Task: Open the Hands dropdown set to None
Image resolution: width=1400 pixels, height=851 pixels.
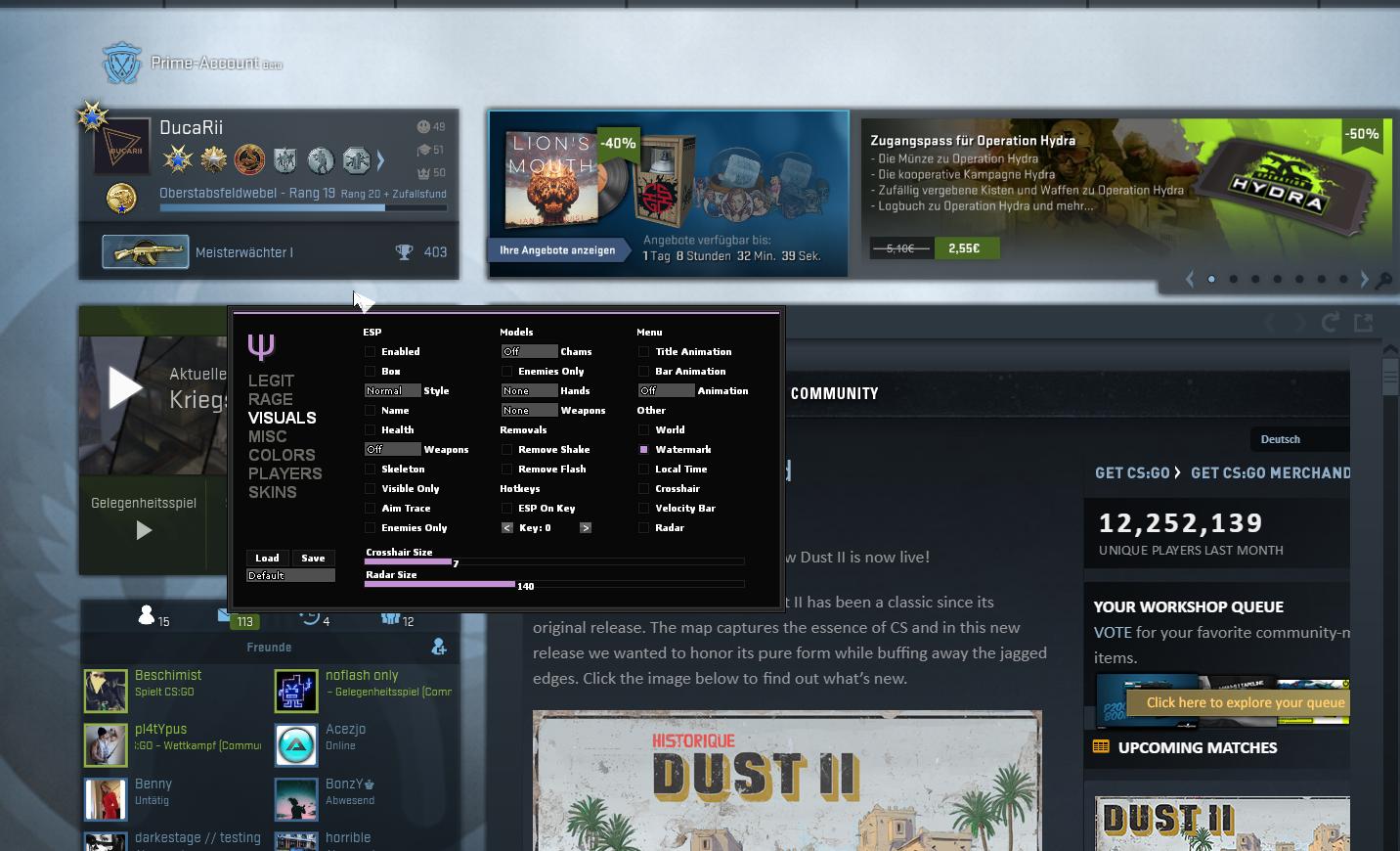Action: [529, 390]
